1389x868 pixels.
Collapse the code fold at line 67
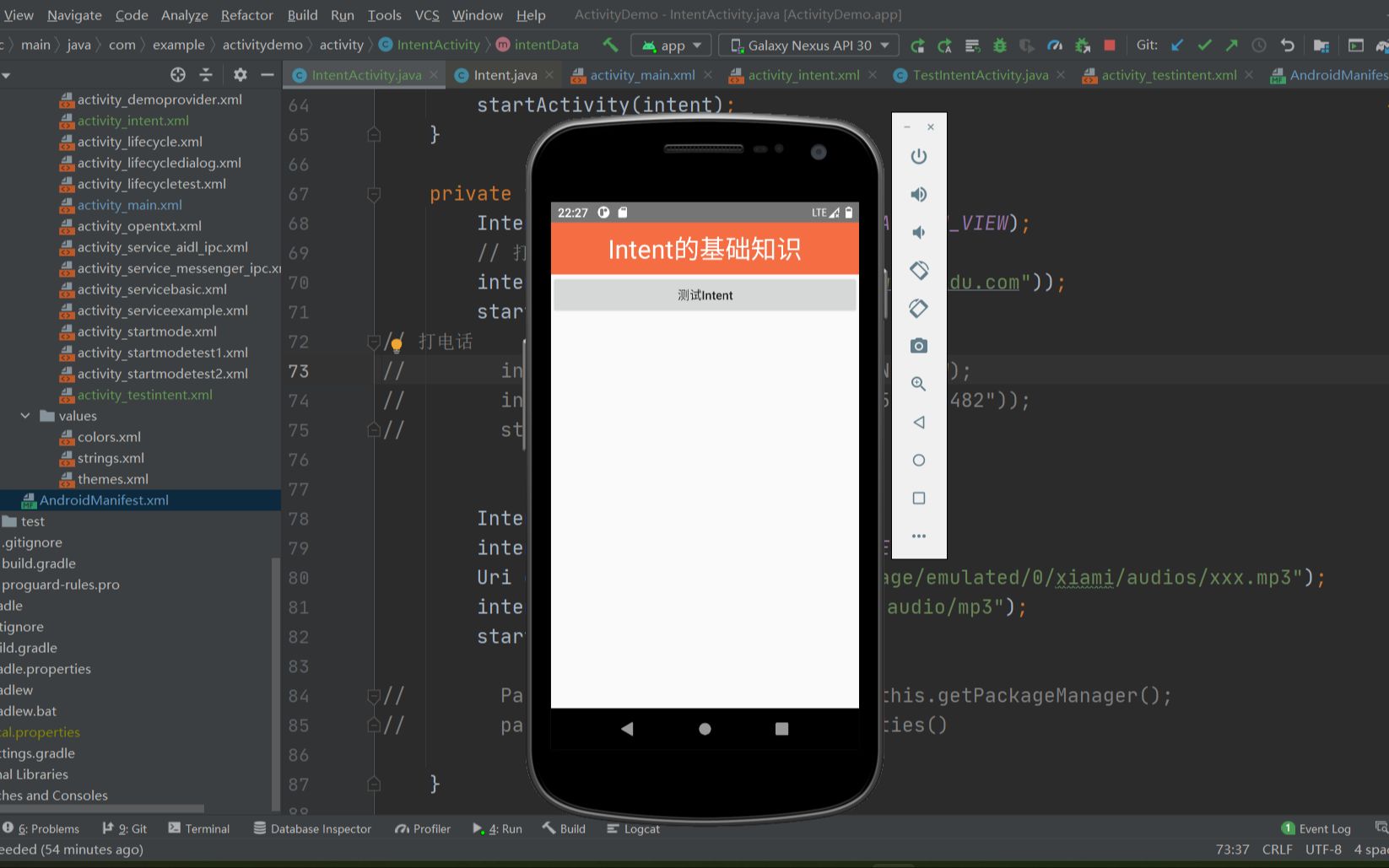pos(374,194)
